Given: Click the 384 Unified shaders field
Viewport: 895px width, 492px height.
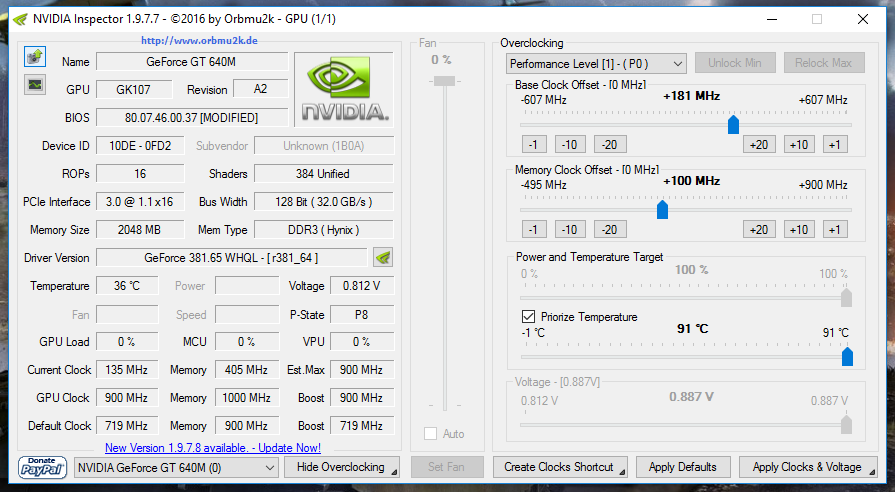Looking at the screenshot, I should tap(324, 174).
